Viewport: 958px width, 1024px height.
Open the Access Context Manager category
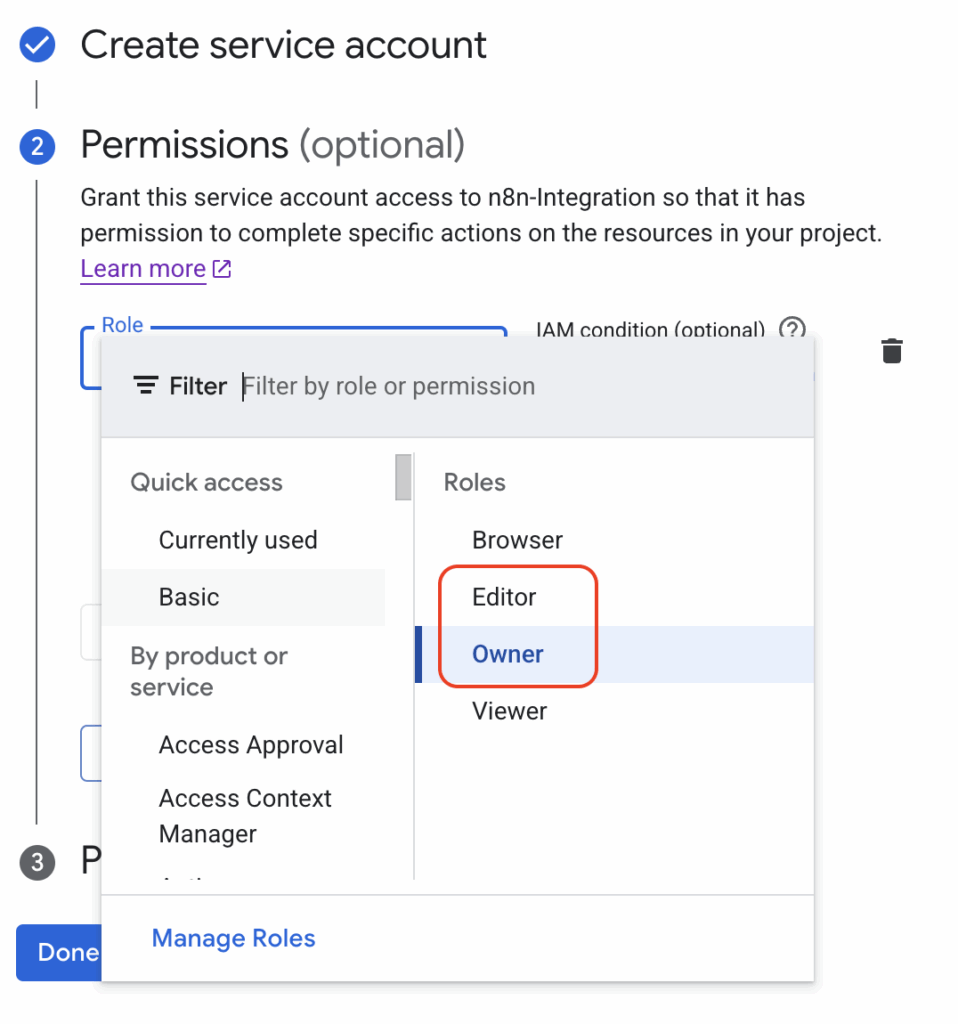click(x=245, y=816)
